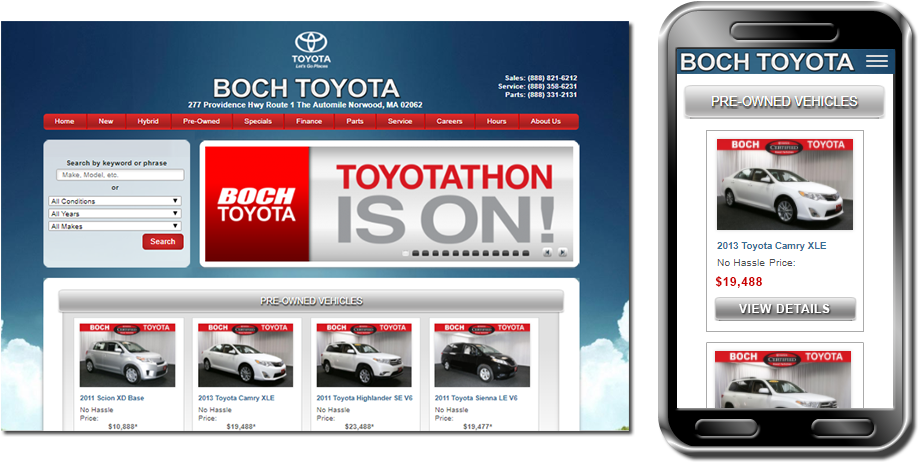Open the All Makes dropdown
The image size is (920, 464).
[x=115, y=226]
